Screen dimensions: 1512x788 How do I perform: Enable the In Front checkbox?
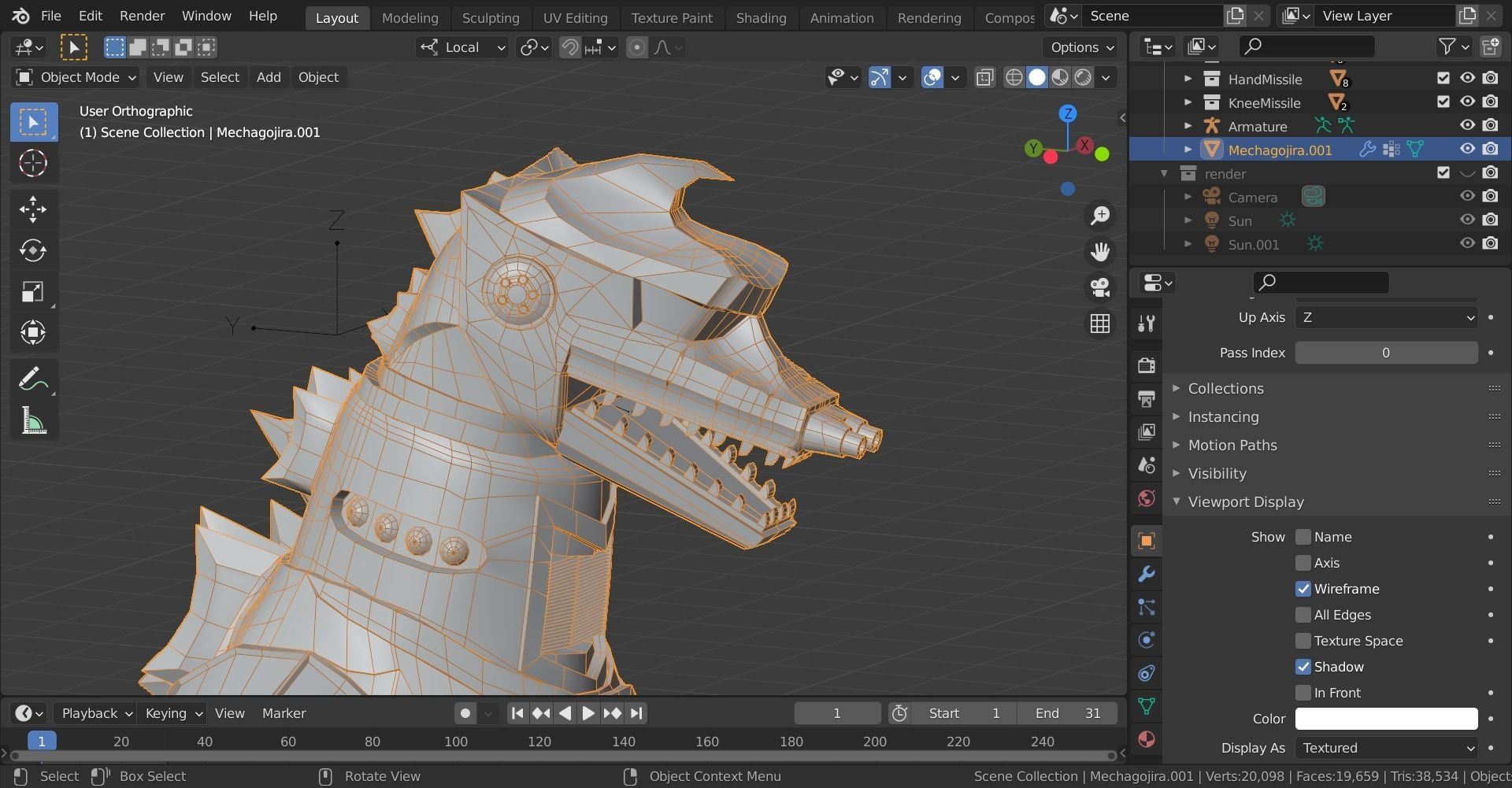1303,693
